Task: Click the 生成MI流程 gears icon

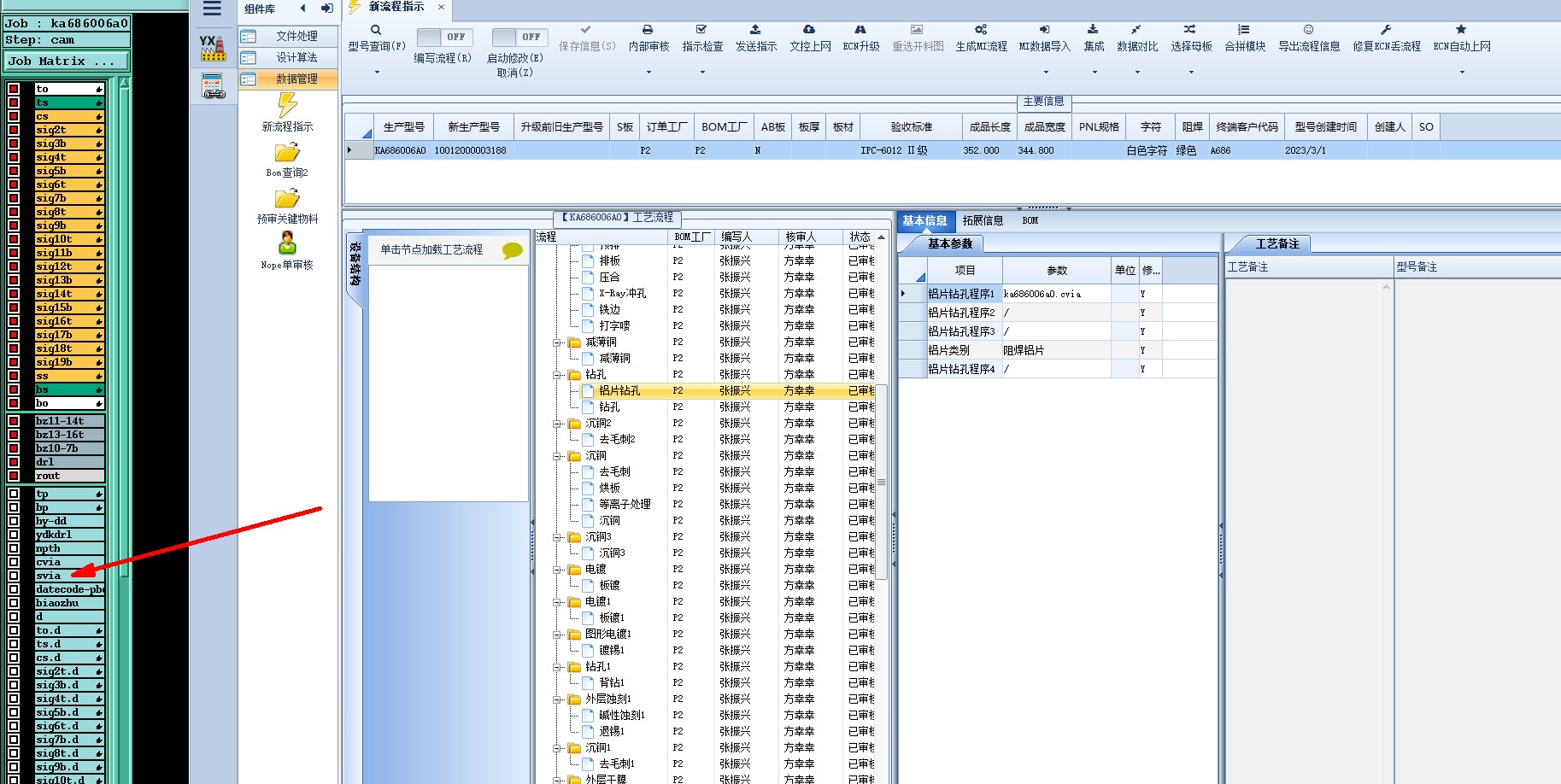Action: tap(981, 30)
